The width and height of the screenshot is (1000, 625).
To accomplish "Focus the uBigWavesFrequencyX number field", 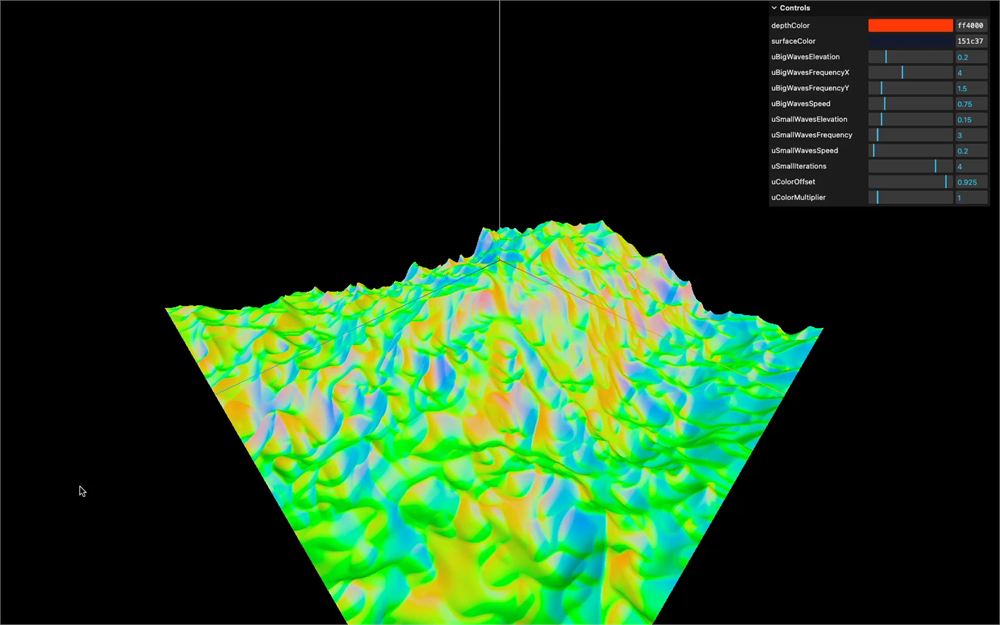I will tap(971, 73).
